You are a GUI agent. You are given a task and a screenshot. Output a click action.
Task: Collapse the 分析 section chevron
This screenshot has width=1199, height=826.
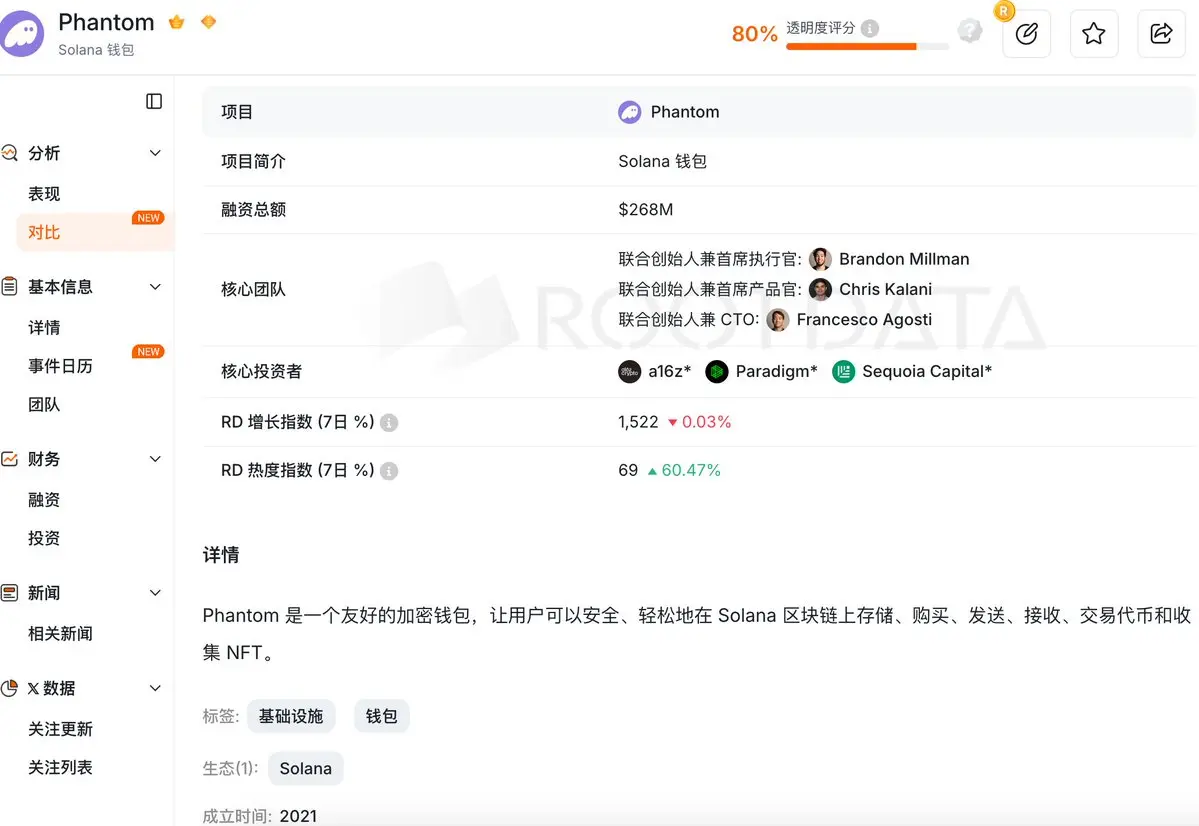click(x=155, y=153)
